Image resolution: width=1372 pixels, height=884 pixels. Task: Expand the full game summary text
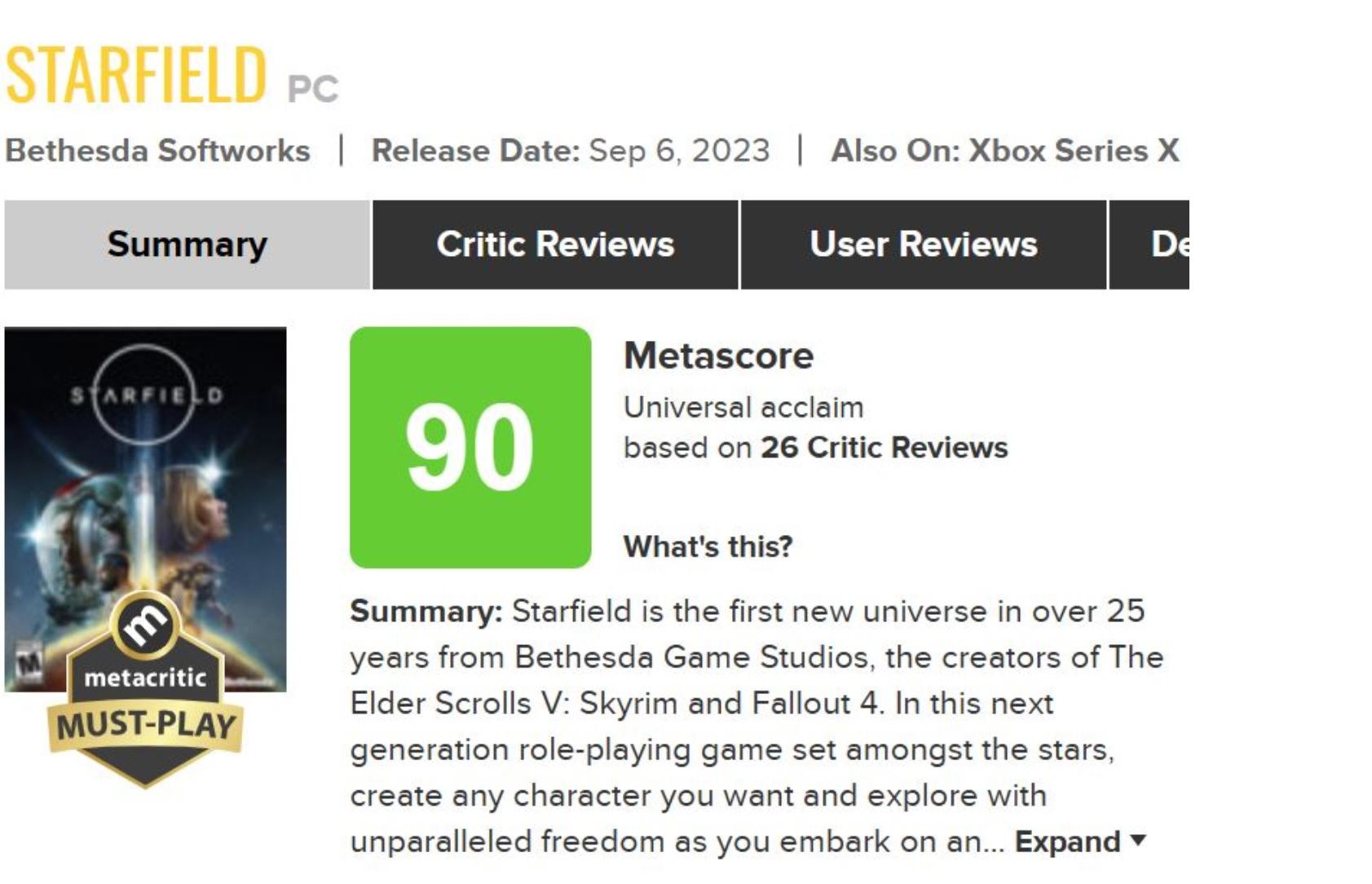[1067, 842]
